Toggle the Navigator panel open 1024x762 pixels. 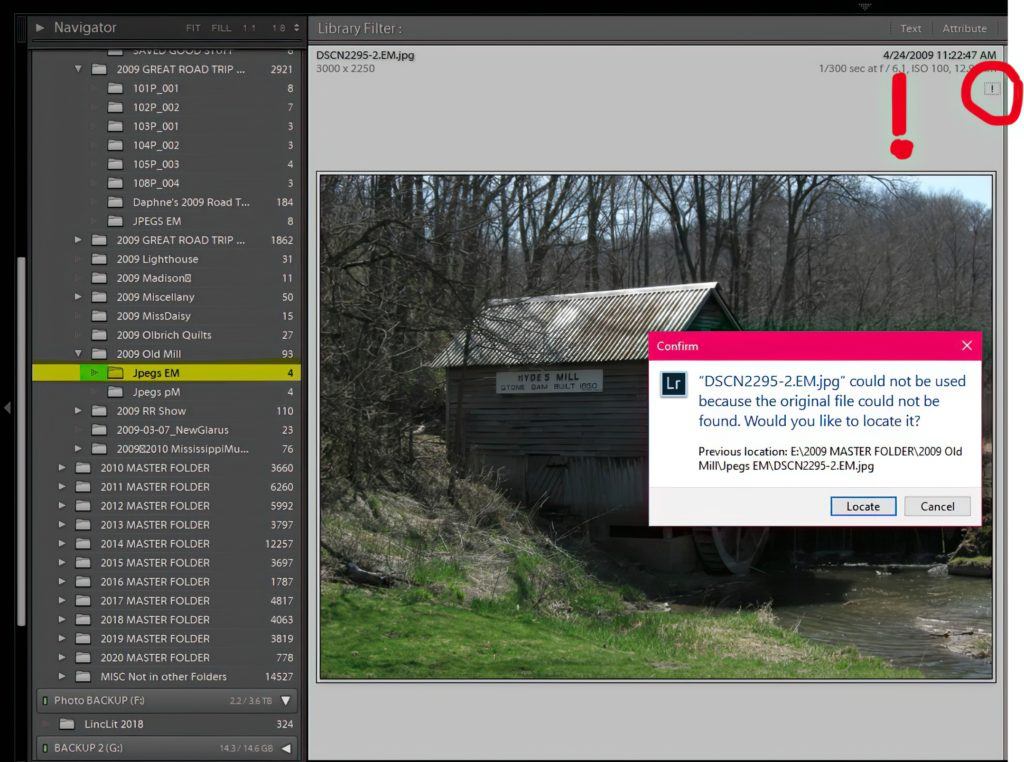point(40,28)
